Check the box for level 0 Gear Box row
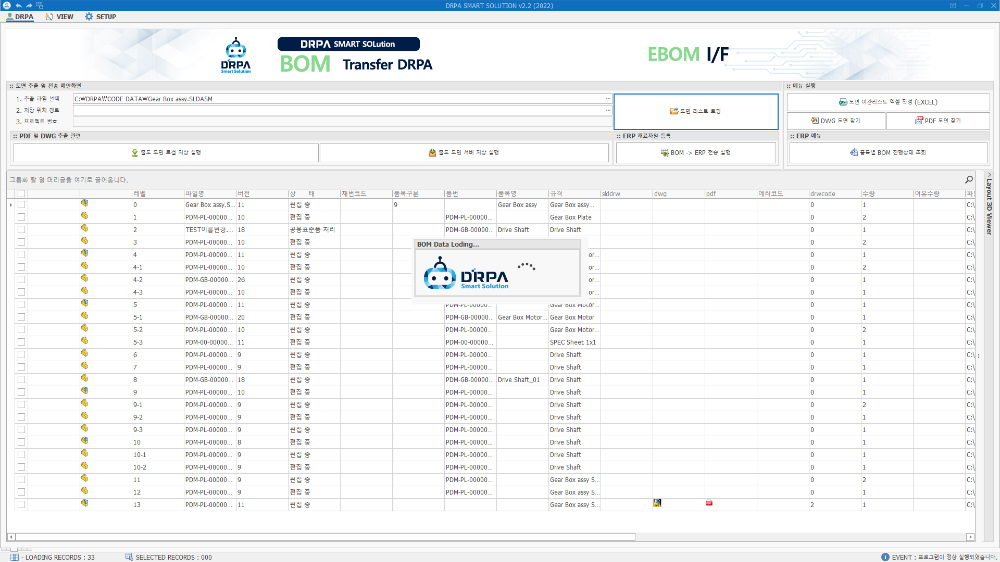Image resolution: width=1000 pixels, height=562 pixels. point(21,205)
